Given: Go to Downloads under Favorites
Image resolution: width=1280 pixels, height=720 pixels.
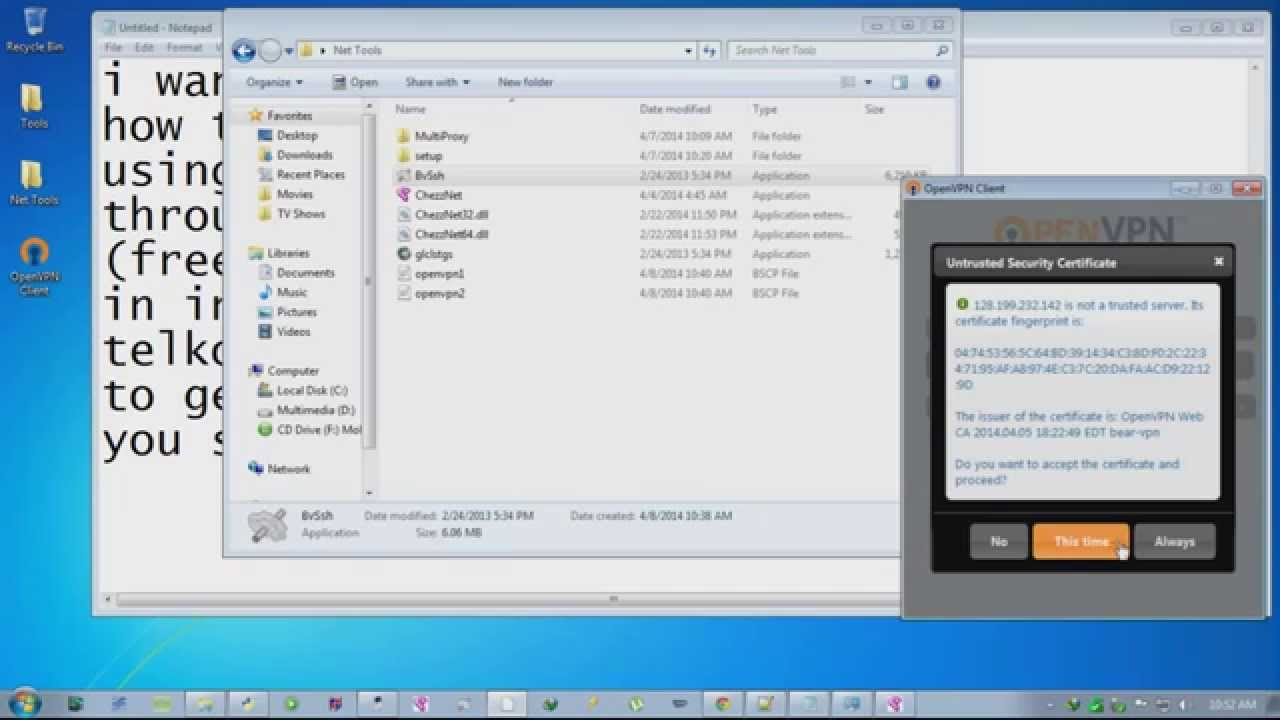Looking at the screenshot, I should 304,155.
